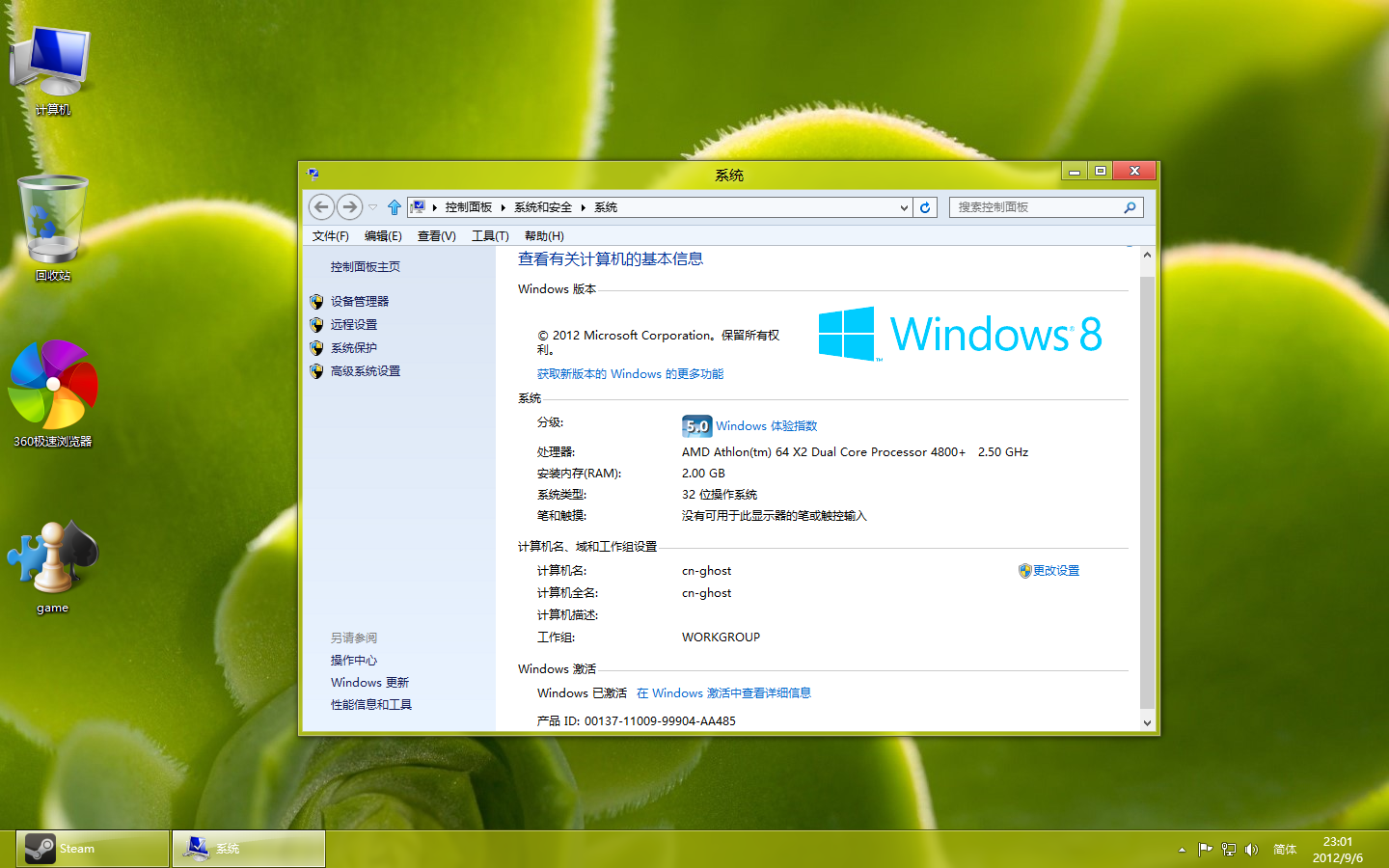Click the computer icon in address bar
The height and width of the screenshot is (868, 1389).
pyautogui.click(x=418, y=206)
